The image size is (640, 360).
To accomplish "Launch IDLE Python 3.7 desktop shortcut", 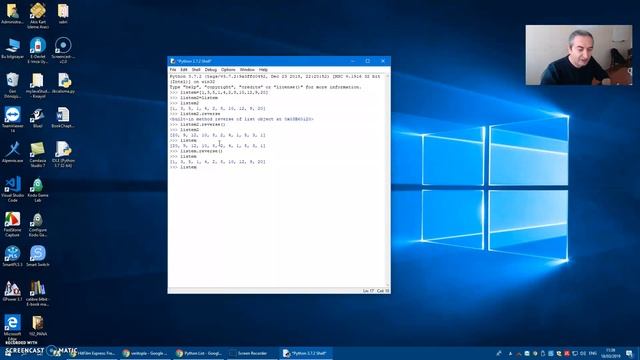I will (x=63, y=154).
